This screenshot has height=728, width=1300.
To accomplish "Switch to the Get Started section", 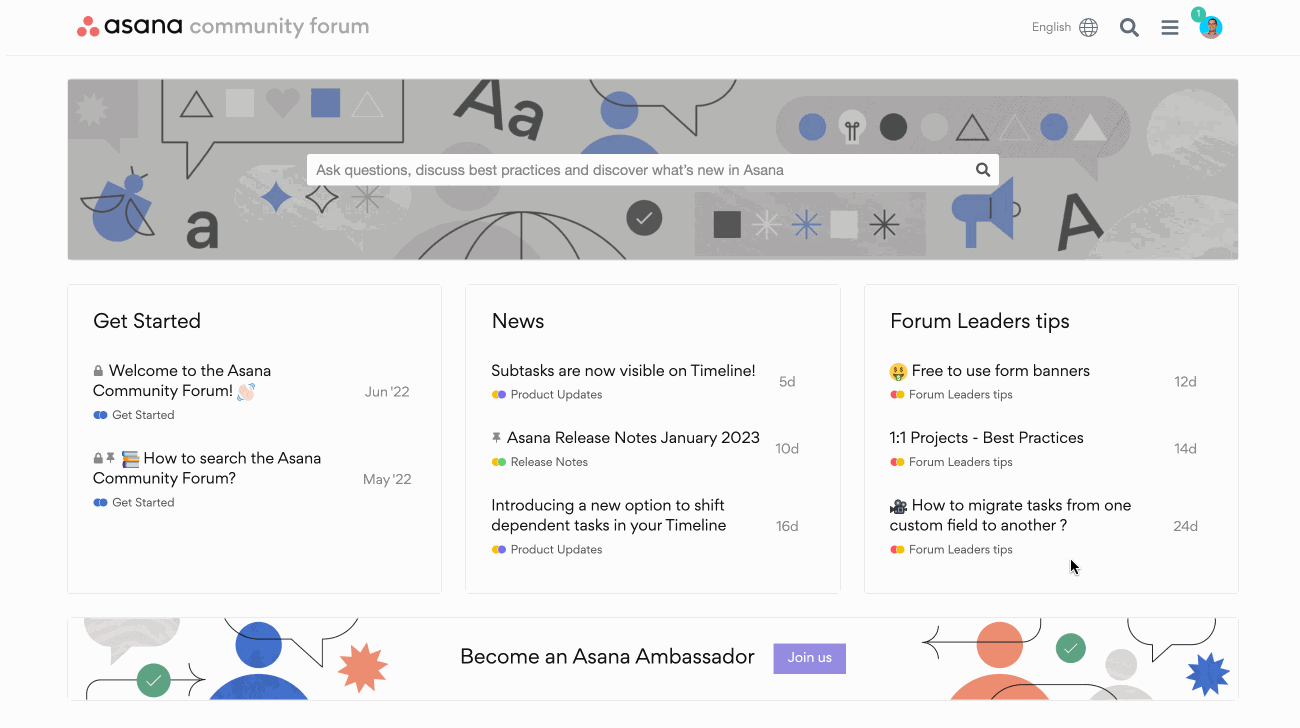I will (x=147, y=321).
